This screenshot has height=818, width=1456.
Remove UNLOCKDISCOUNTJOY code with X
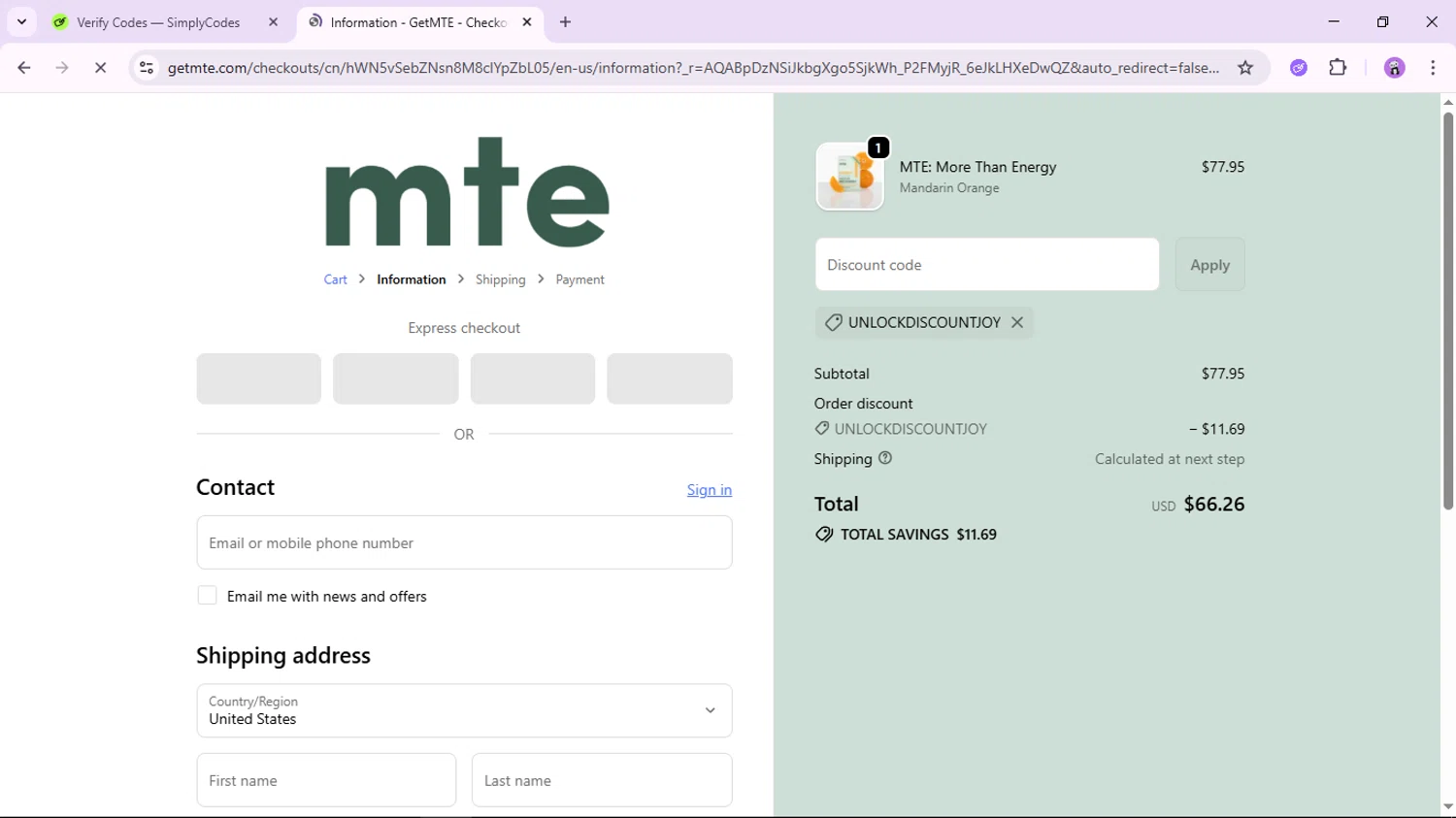1017,322
